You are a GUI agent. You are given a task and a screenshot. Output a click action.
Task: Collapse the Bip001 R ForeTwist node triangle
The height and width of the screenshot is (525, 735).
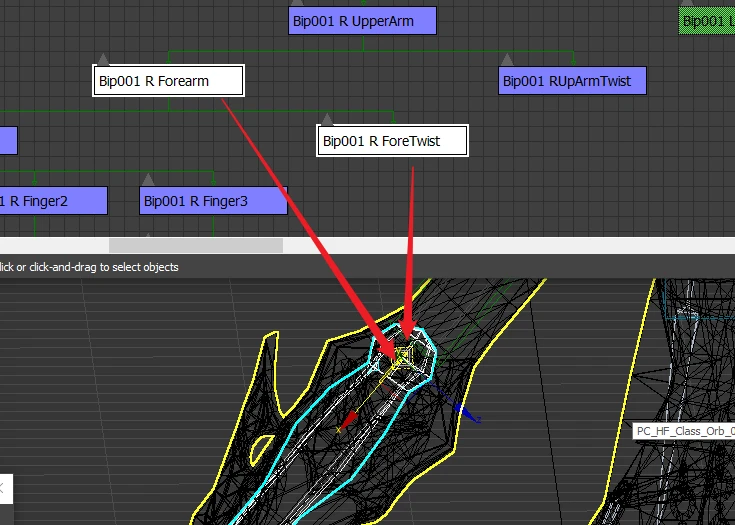click(x=327, y=119)
